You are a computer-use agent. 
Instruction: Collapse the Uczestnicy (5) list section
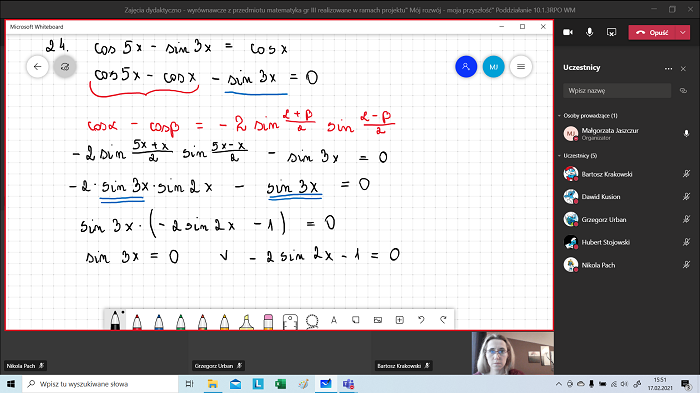[x=559, y=156]
